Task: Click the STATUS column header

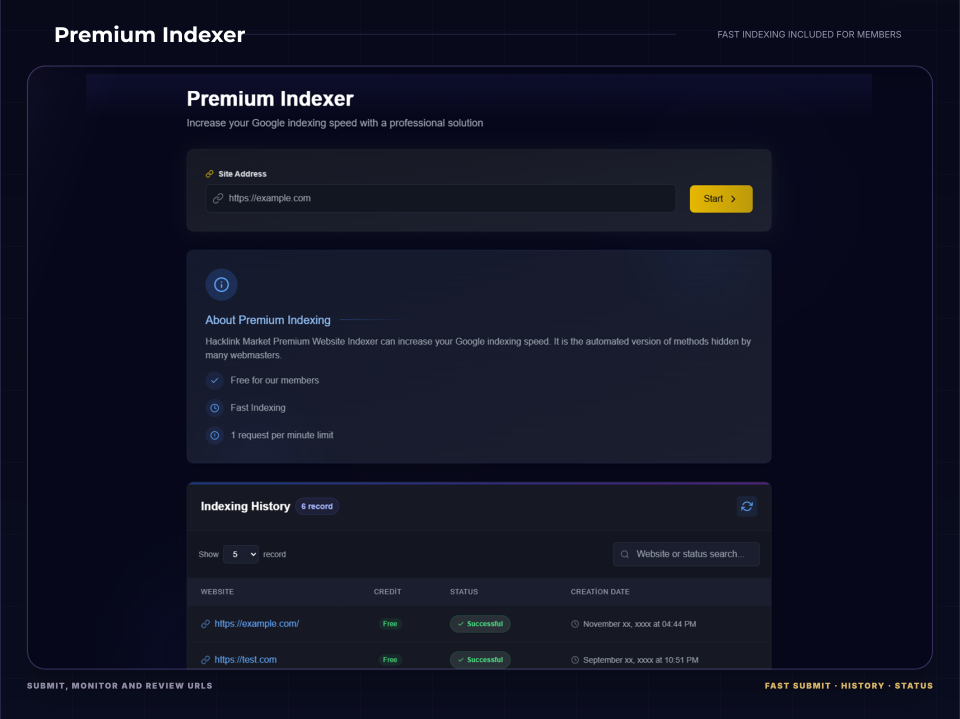Action: [x=464, y=592]
